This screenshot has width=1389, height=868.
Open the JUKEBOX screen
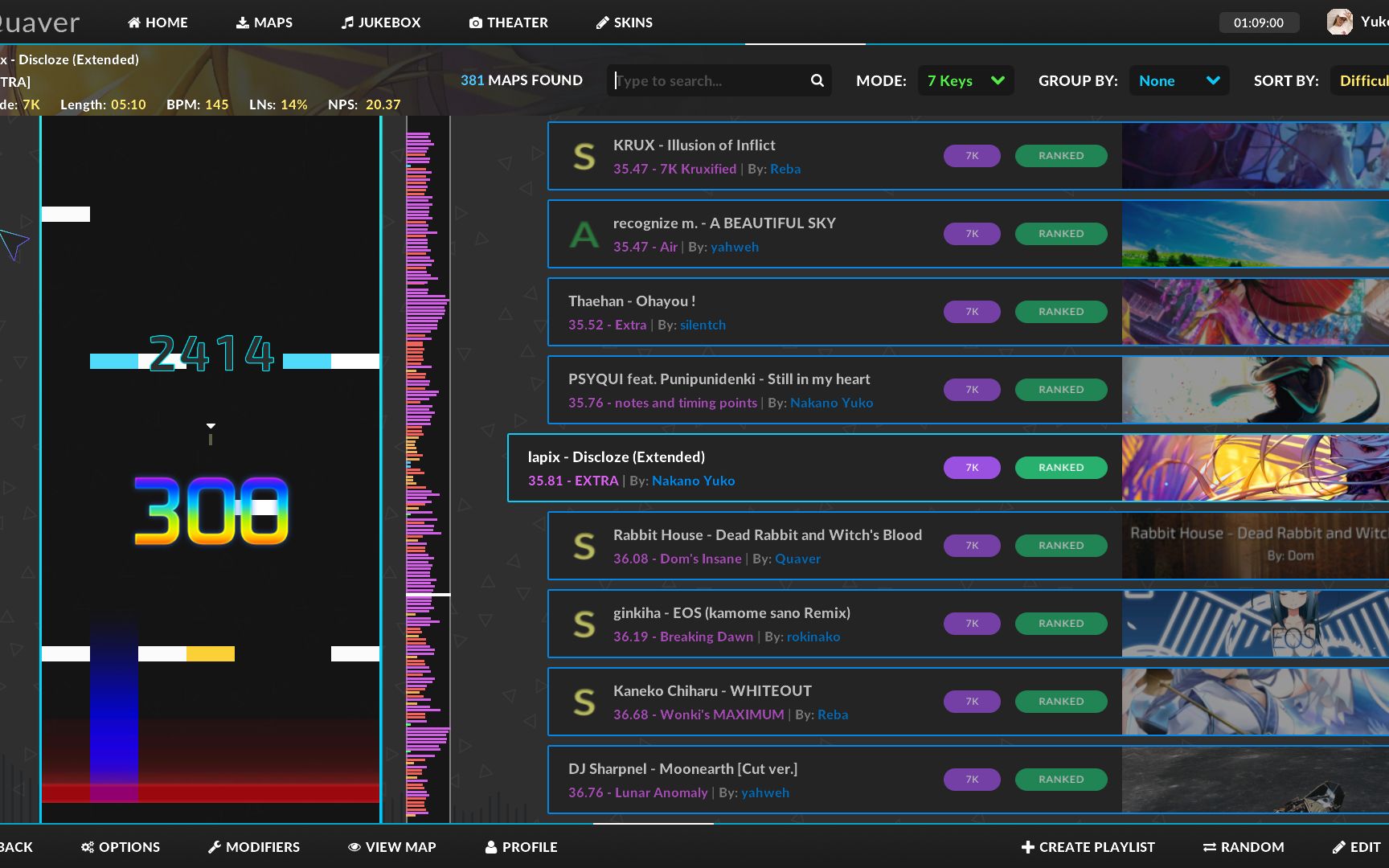[x=381, y=23]
